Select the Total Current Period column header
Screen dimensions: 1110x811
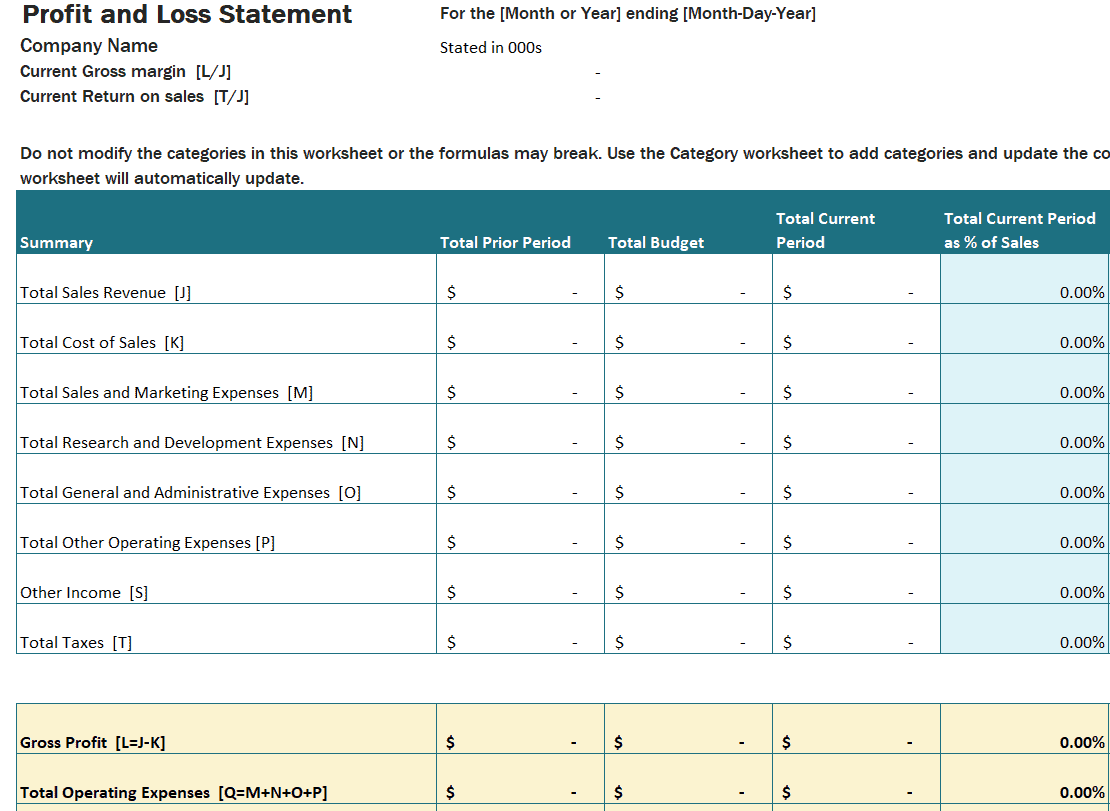pos(857,222)
